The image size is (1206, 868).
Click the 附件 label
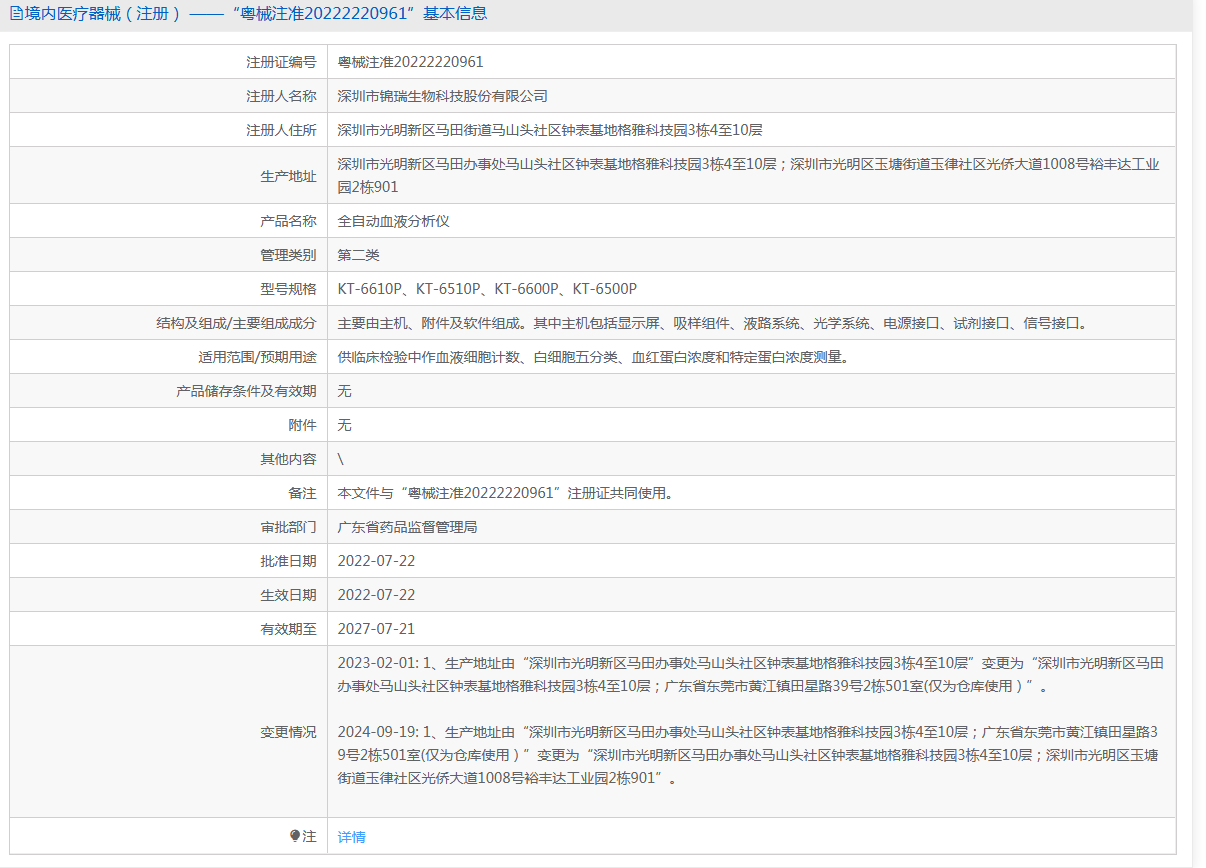point(303,425)
